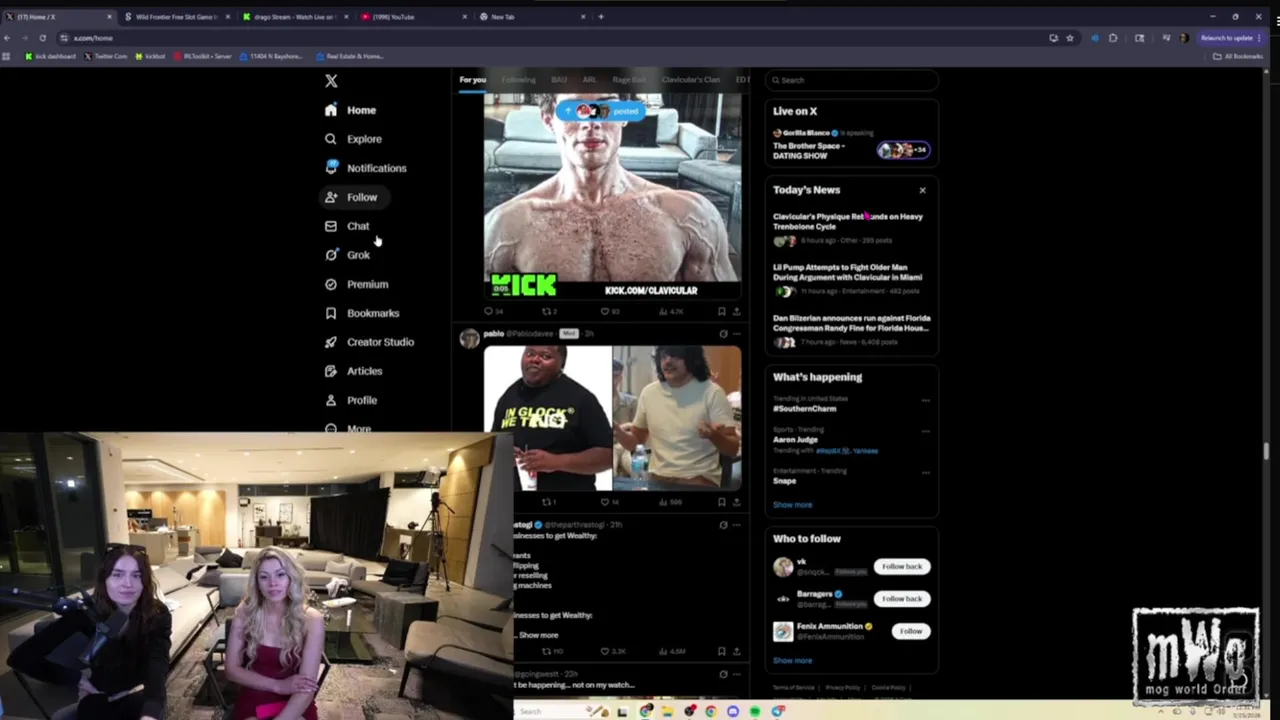Viewport: 1280px width, 720px height.
Task: Bookmark the @theparthrastogi post
Action: coord(722,652)
